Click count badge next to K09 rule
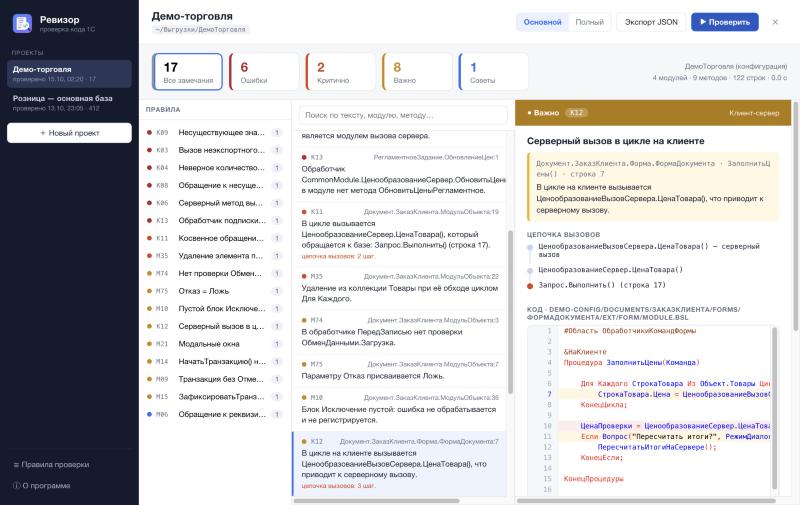This screenshot has height=505, width=800. click(277, 133)
